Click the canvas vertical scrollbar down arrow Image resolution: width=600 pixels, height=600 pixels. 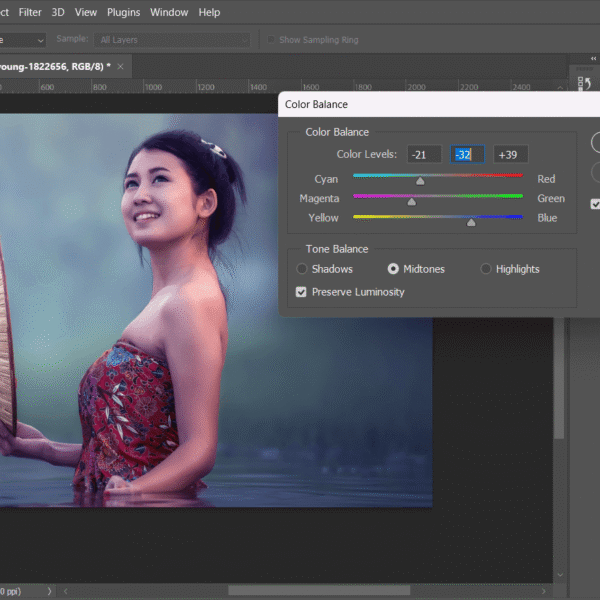click(x=560, y=574)
